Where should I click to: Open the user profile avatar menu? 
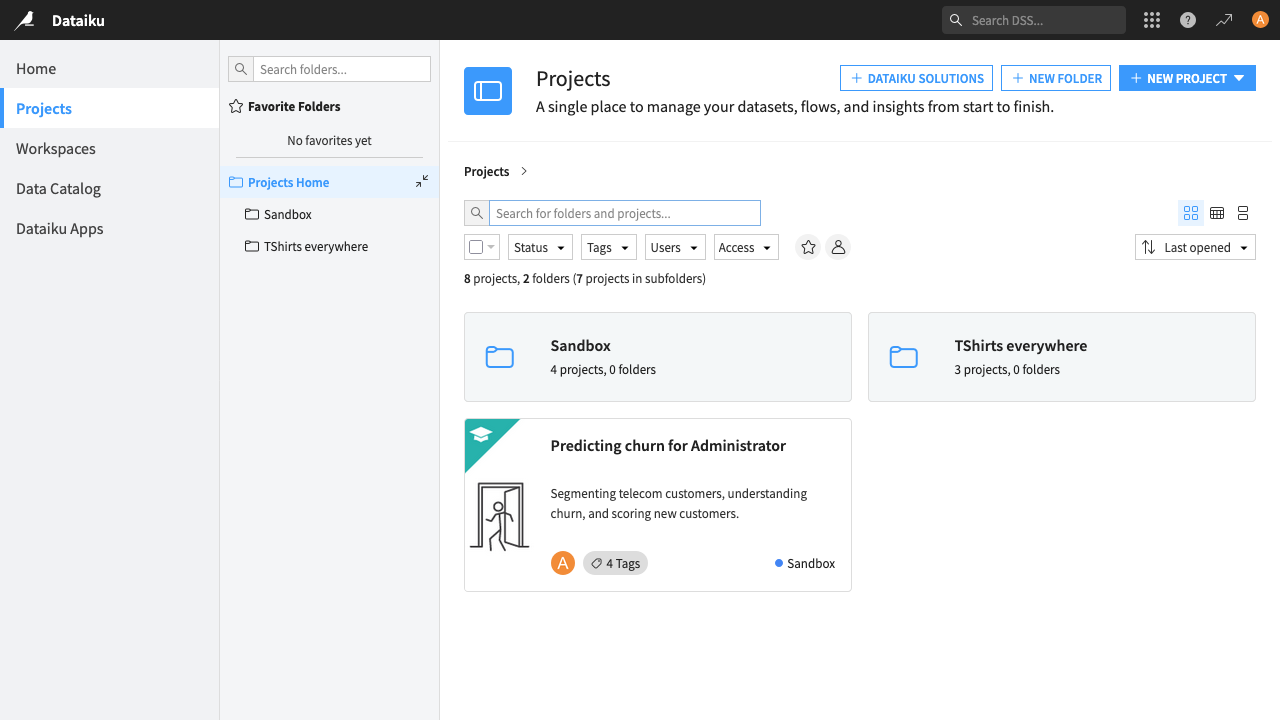[1260, 20]
